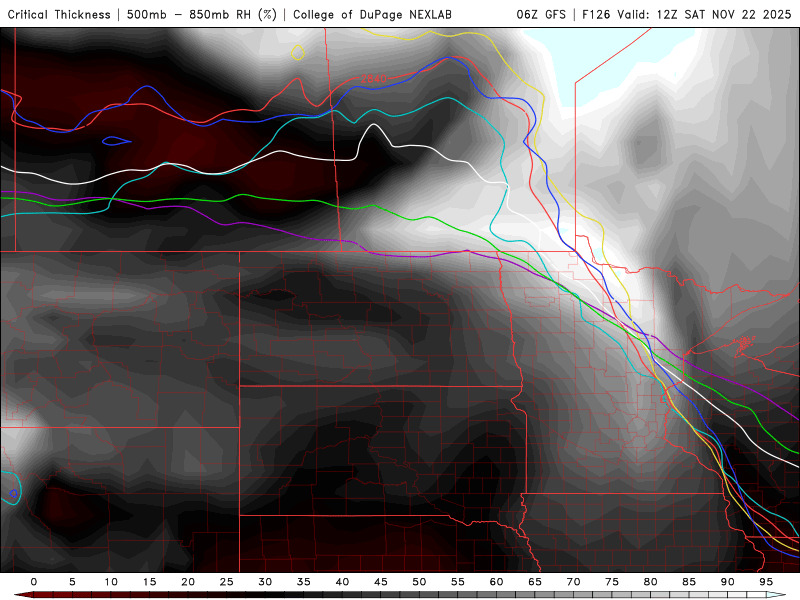Image resolution: width=800 pixels, height=600 pixels.
Task: Click the "55" value on the color scale
Action: 458,582
